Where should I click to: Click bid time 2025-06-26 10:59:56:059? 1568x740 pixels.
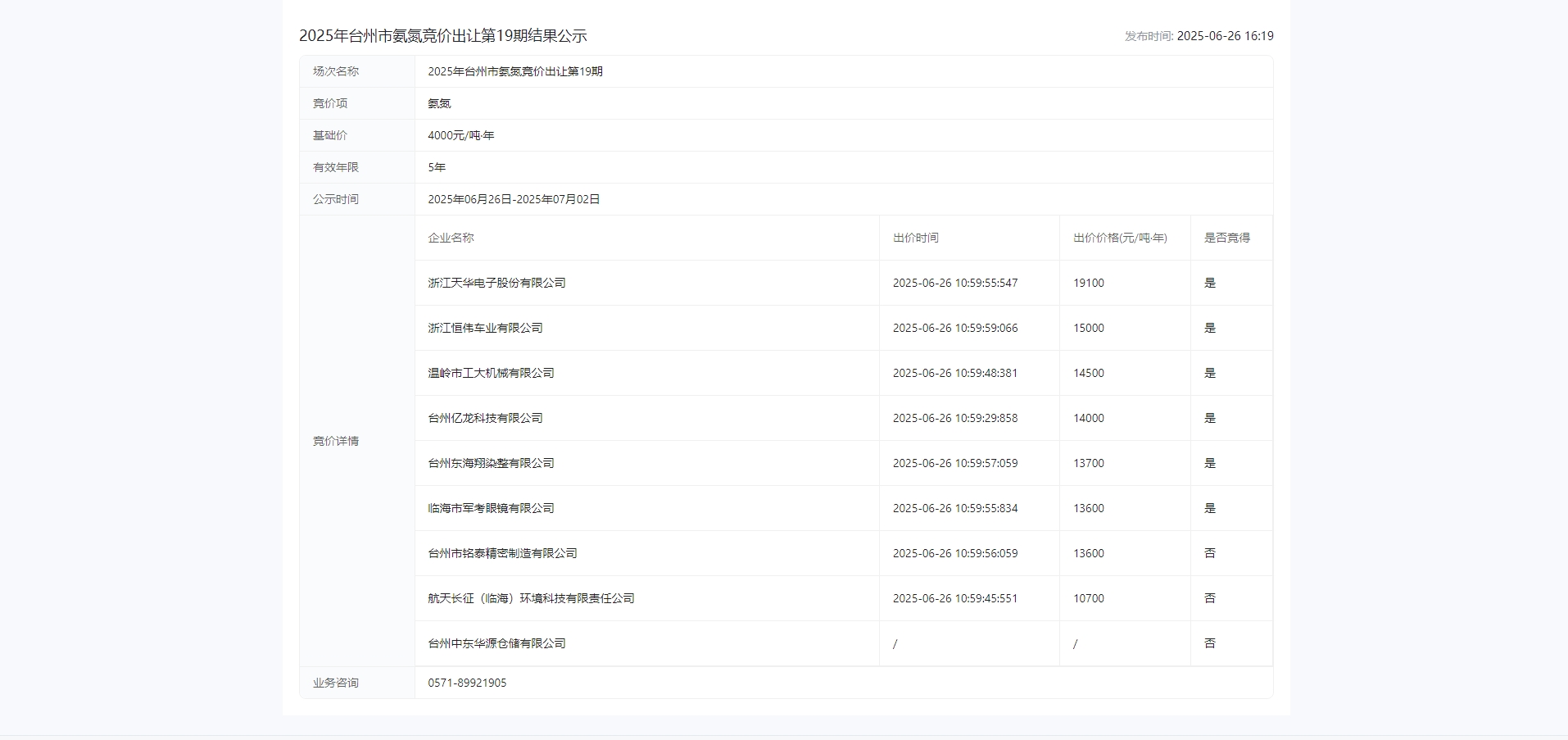[955, 553]
